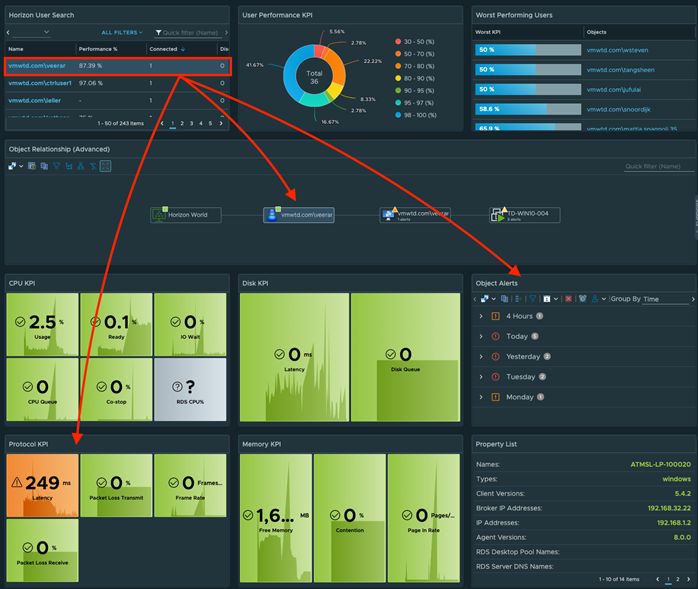698x589 pixels.
Task: Click the suspend alert clock icon in Object Alerts
Action: [x=582, y=299]
